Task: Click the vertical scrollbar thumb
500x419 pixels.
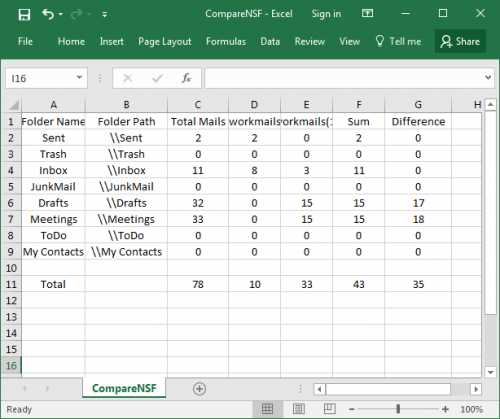Action: tap(490, 213)
